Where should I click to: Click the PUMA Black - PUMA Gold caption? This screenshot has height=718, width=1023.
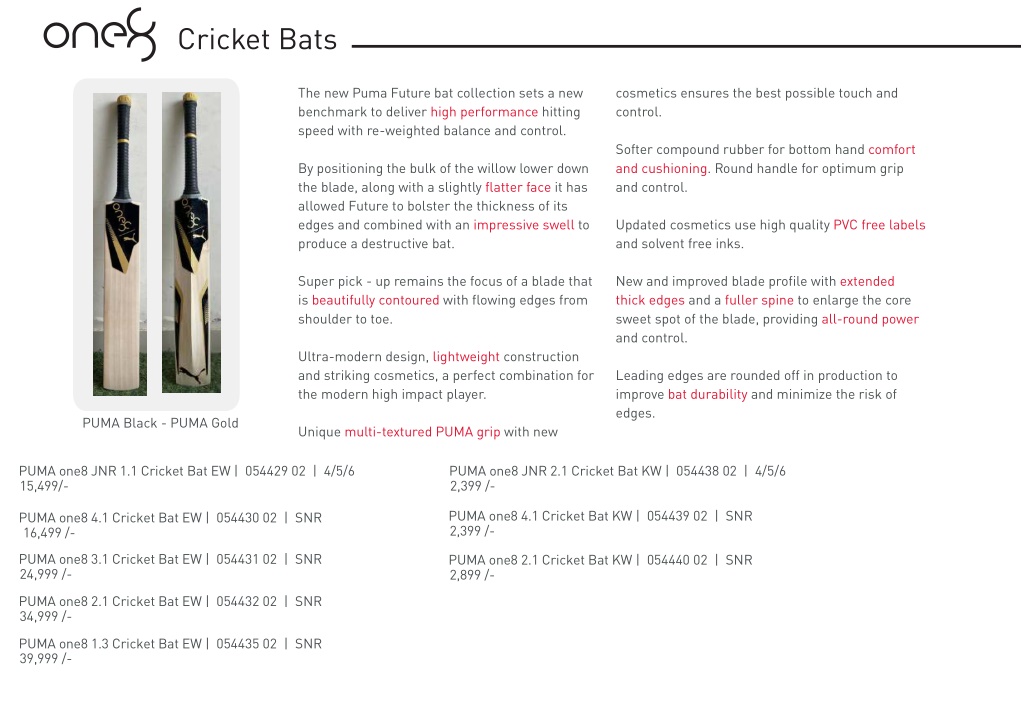tap(160, 423)
